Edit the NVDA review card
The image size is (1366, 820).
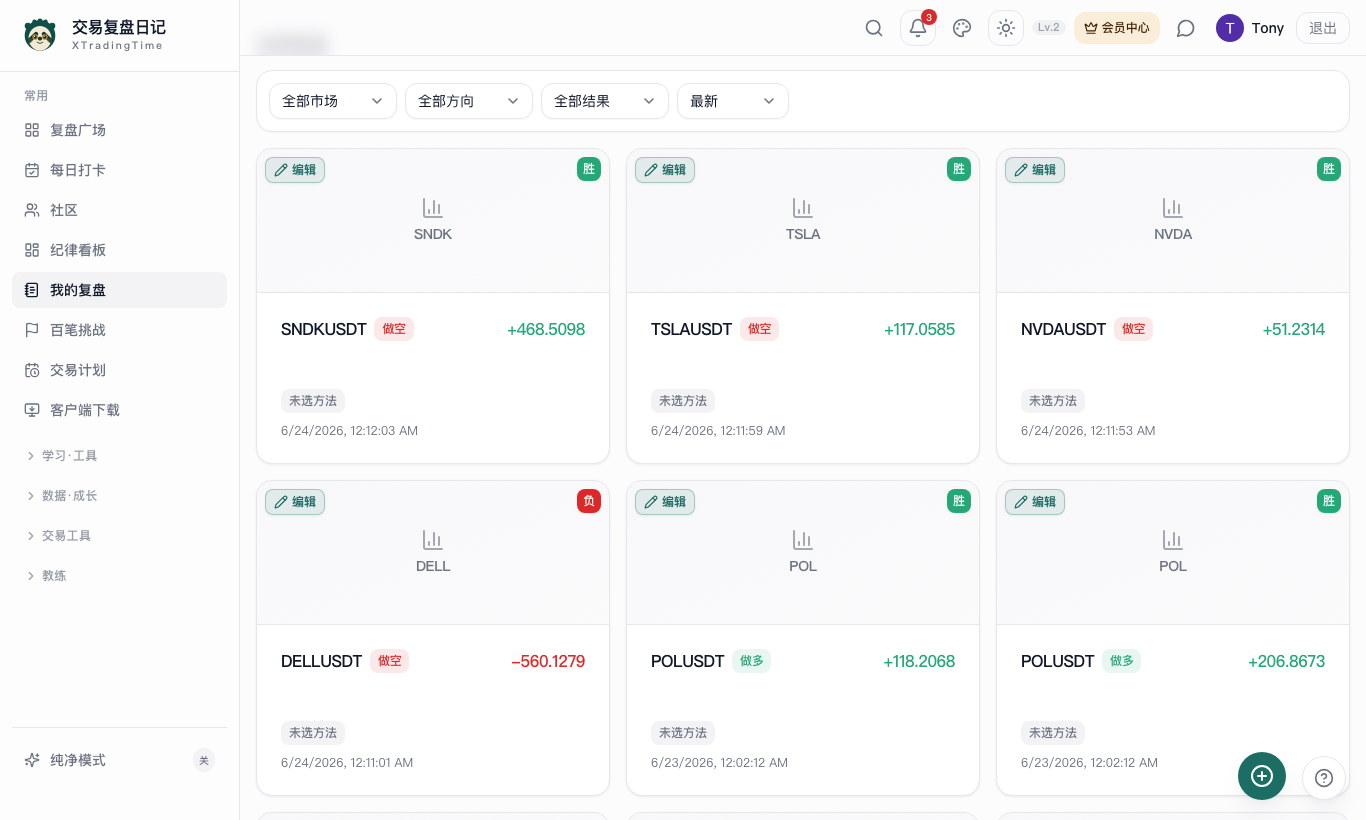1035,170
